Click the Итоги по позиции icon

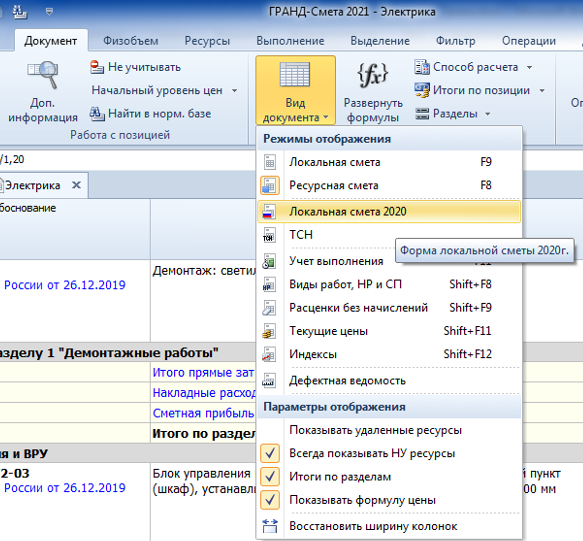pos(422,90)
